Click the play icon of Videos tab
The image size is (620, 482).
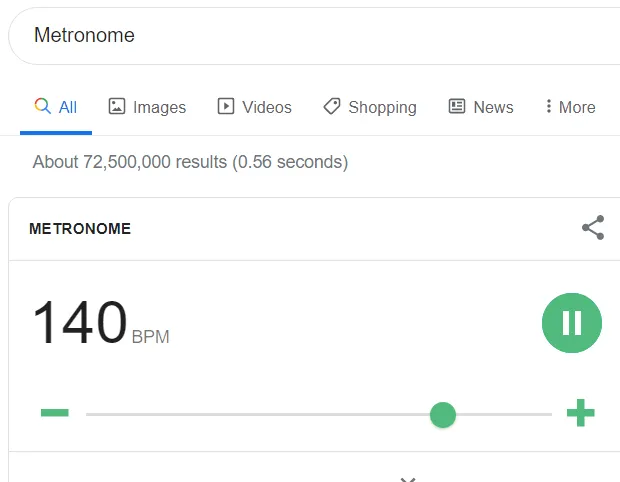226,106
